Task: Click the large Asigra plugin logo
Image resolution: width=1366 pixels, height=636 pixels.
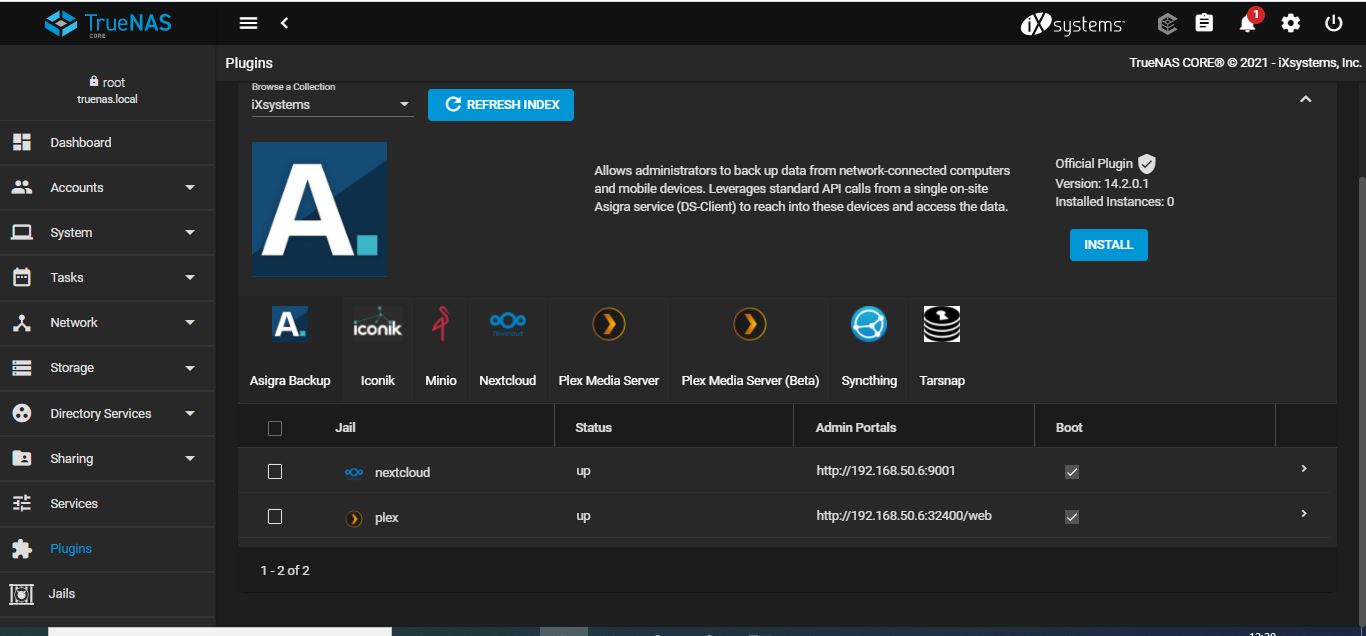Action: [319, 209]
